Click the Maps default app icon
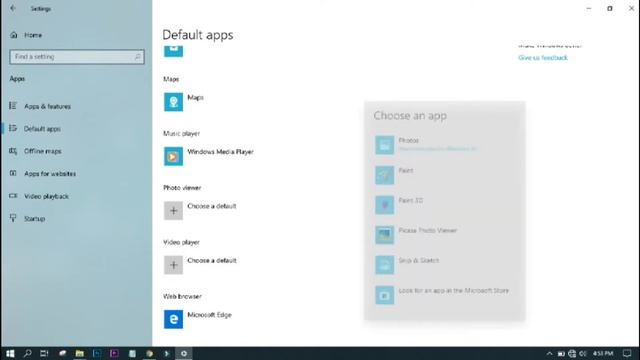This screenshot has width=640, height=360. (x=173, y=102)
